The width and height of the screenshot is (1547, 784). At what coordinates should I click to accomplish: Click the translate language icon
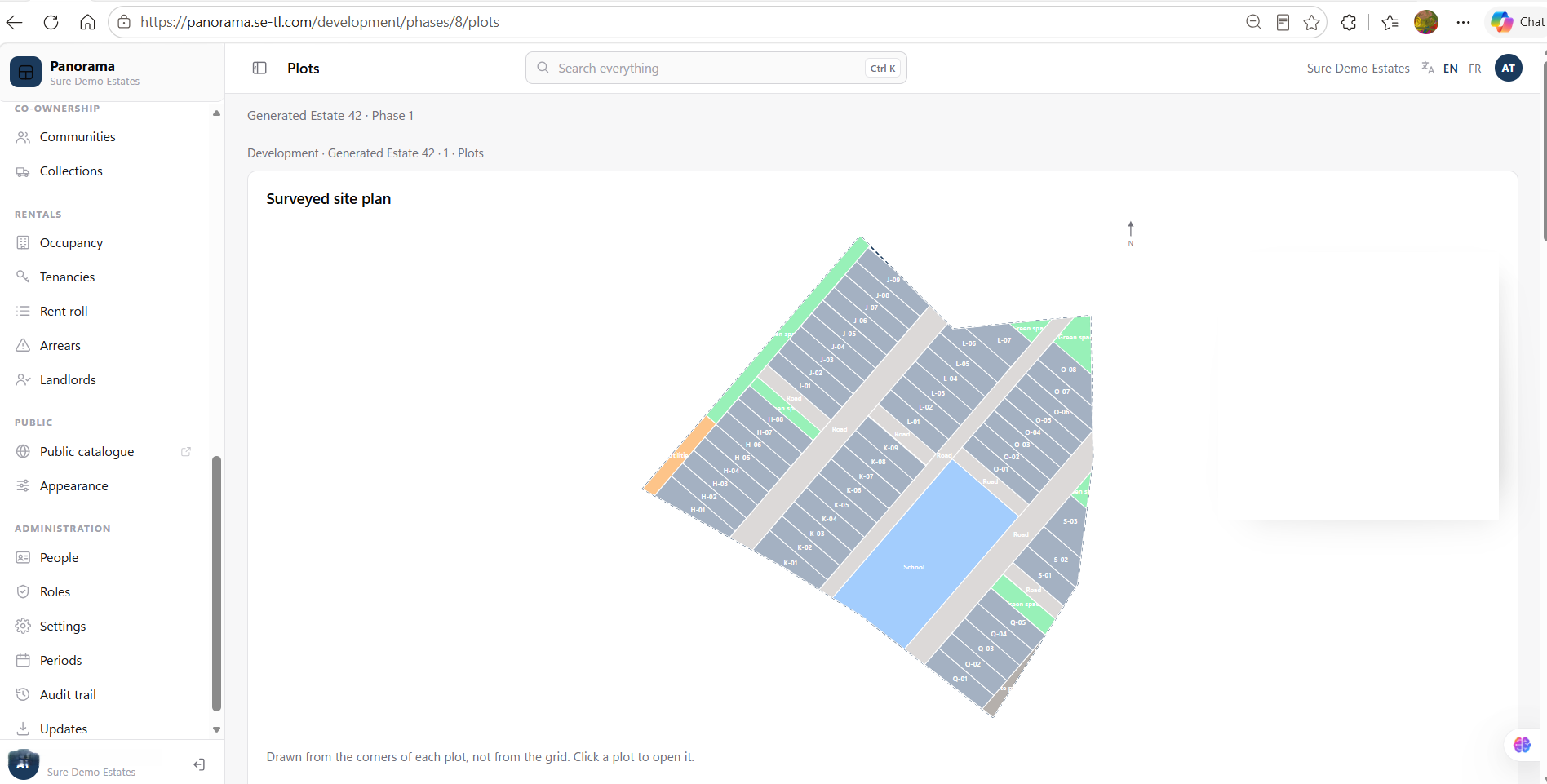tap(1428, 68)
